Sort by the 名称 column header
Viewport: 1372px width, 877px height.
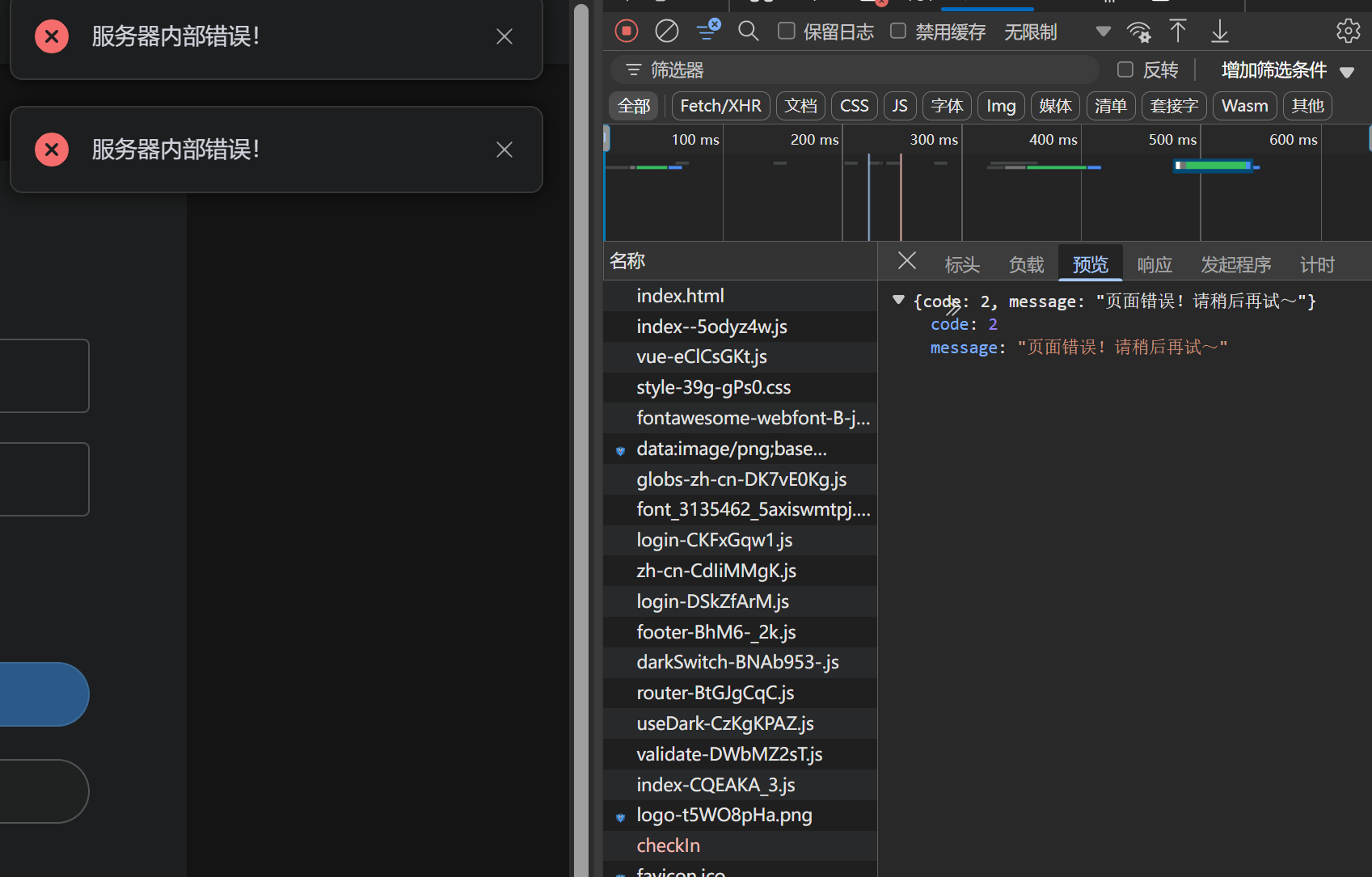(x=741, y=261)
